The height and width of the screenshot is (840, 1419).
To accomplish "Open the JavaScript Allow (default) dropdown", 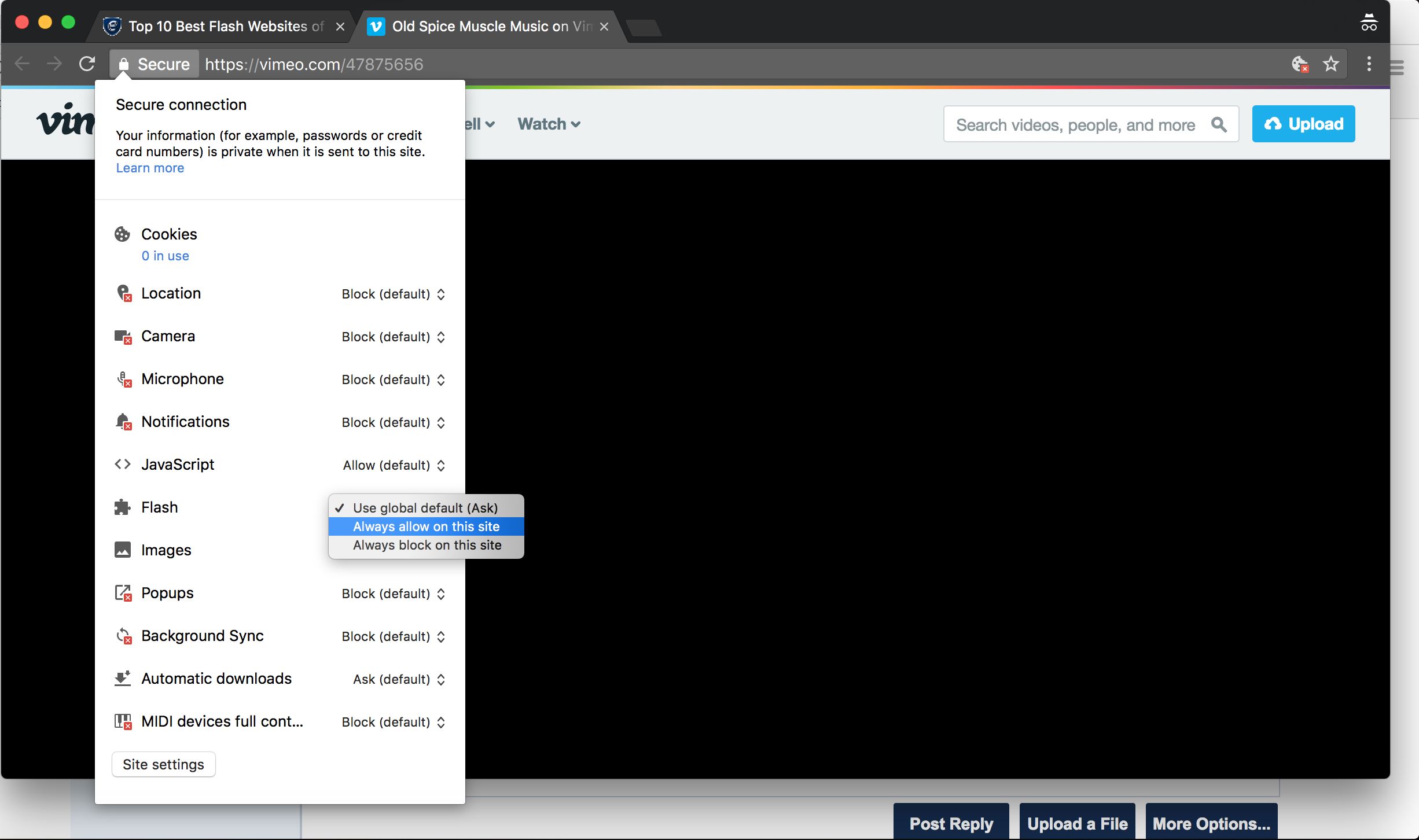I will pyautogui.click(x=394, y=465).
